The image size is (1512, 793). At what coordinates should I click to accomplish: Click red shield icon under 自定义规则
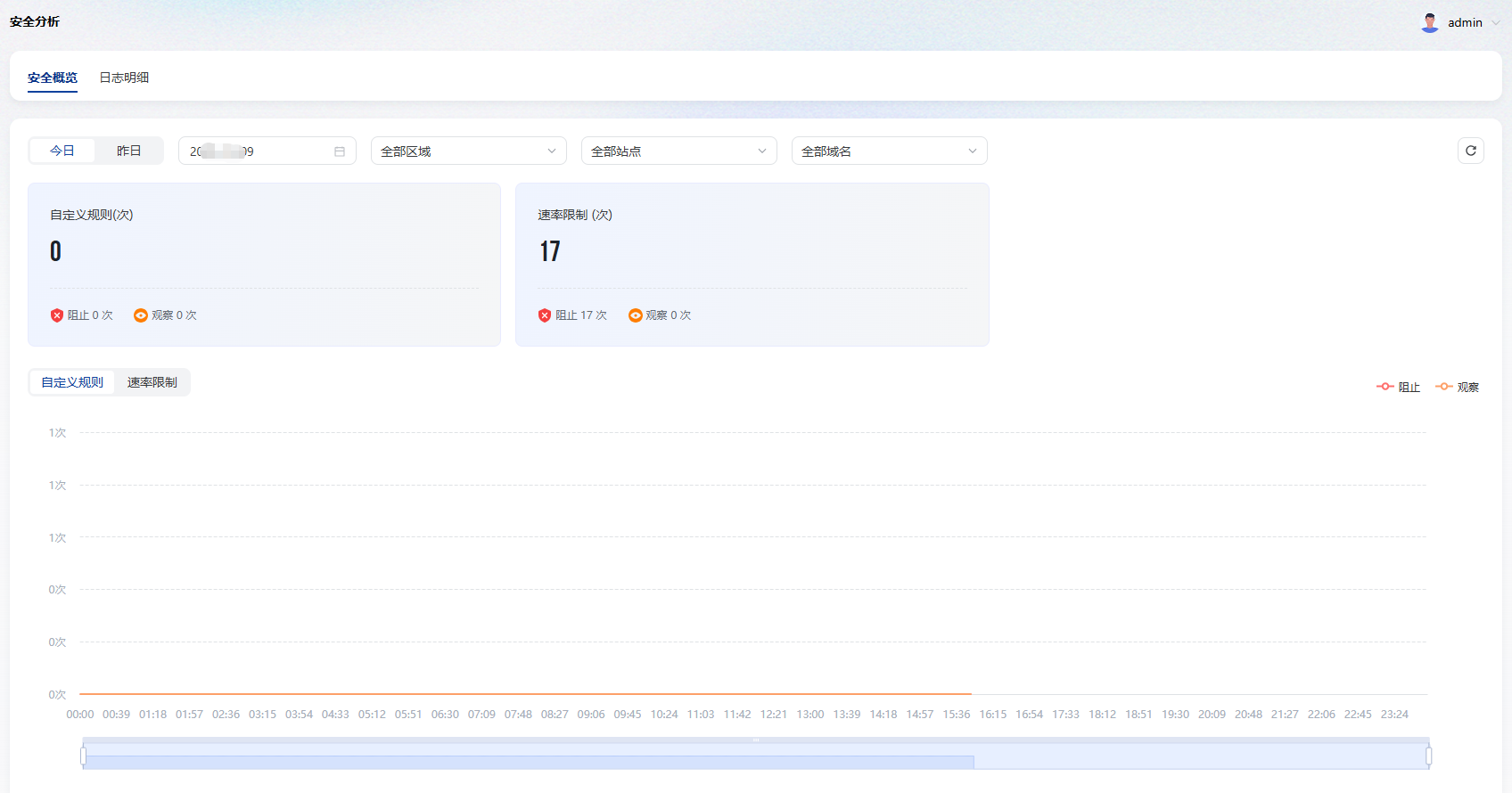click(57, 315)
